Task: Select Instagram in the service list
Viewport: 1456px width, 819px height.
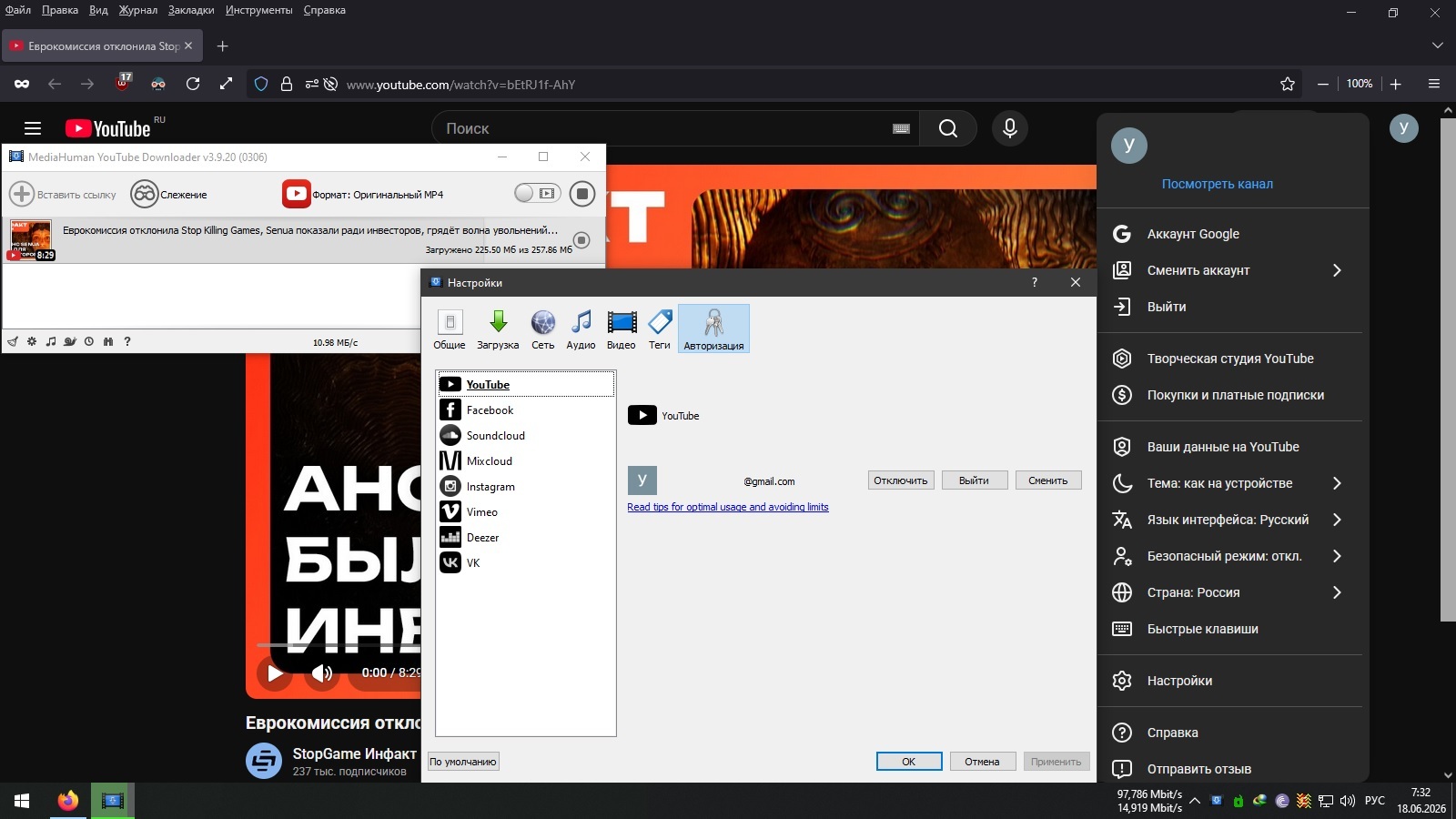Action: pos(526,486)
